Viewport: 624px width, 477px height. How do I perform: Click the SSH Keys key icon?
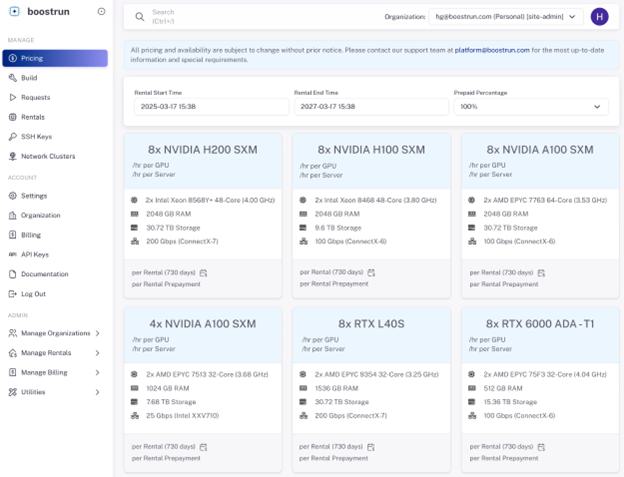[13, 137]
